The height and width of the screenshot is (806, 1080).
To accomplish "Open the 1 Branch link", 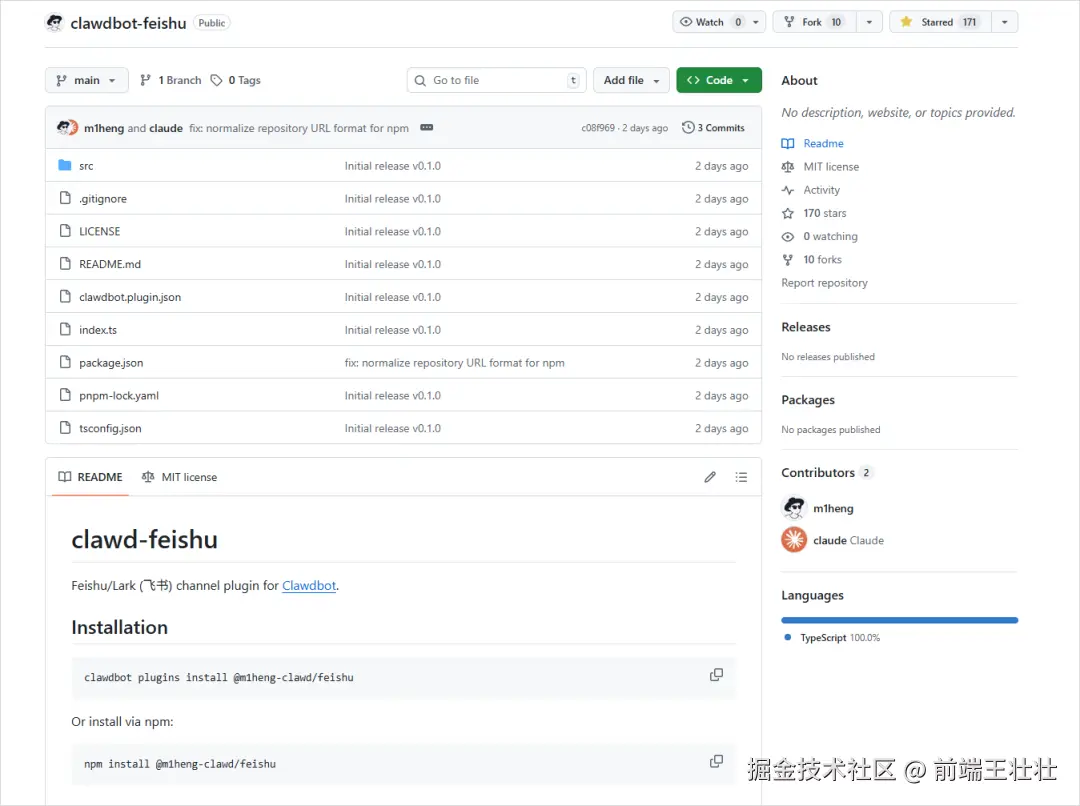I will point(171,80).
